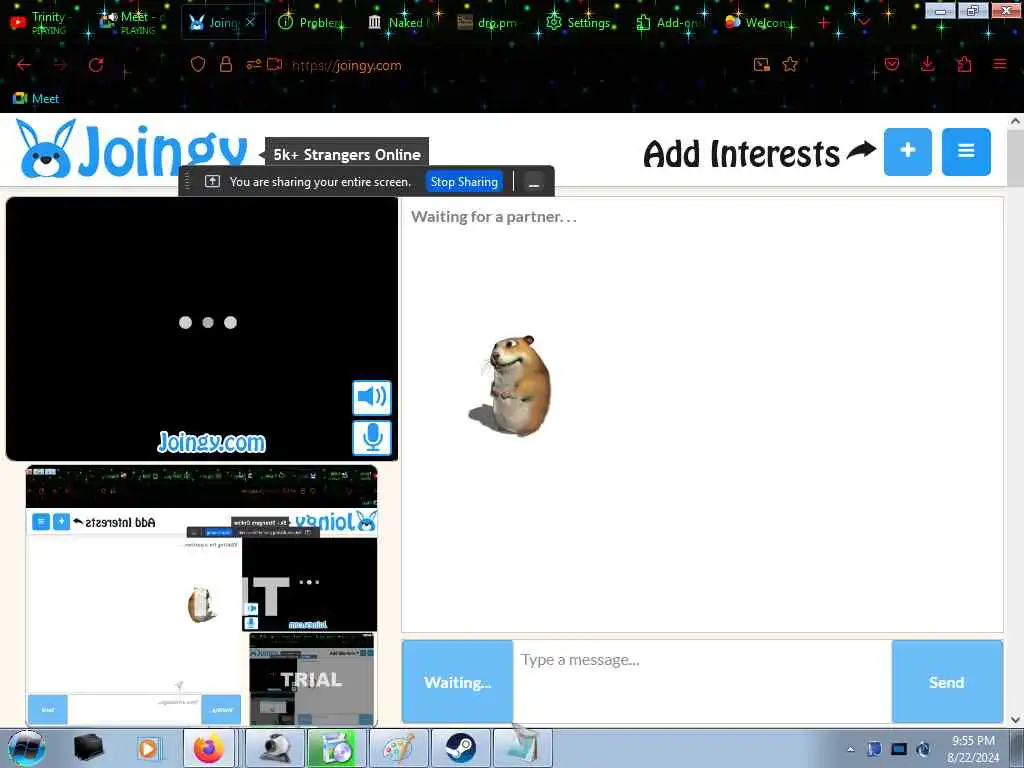Switch to the drp.pm tab
Viewport: 1024px width, 768px height.
(x=488, y=22)
